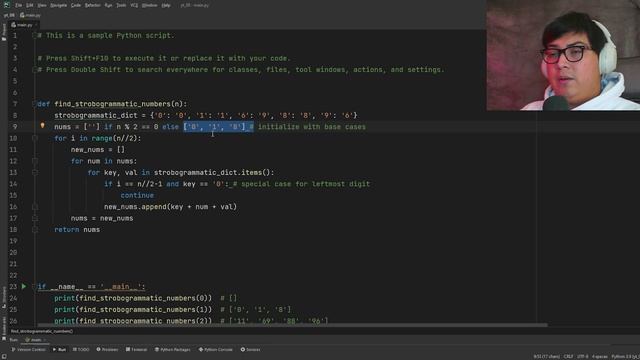Open the Window menu
Viewport: 640px width, 360px height.
coord(149,5)
